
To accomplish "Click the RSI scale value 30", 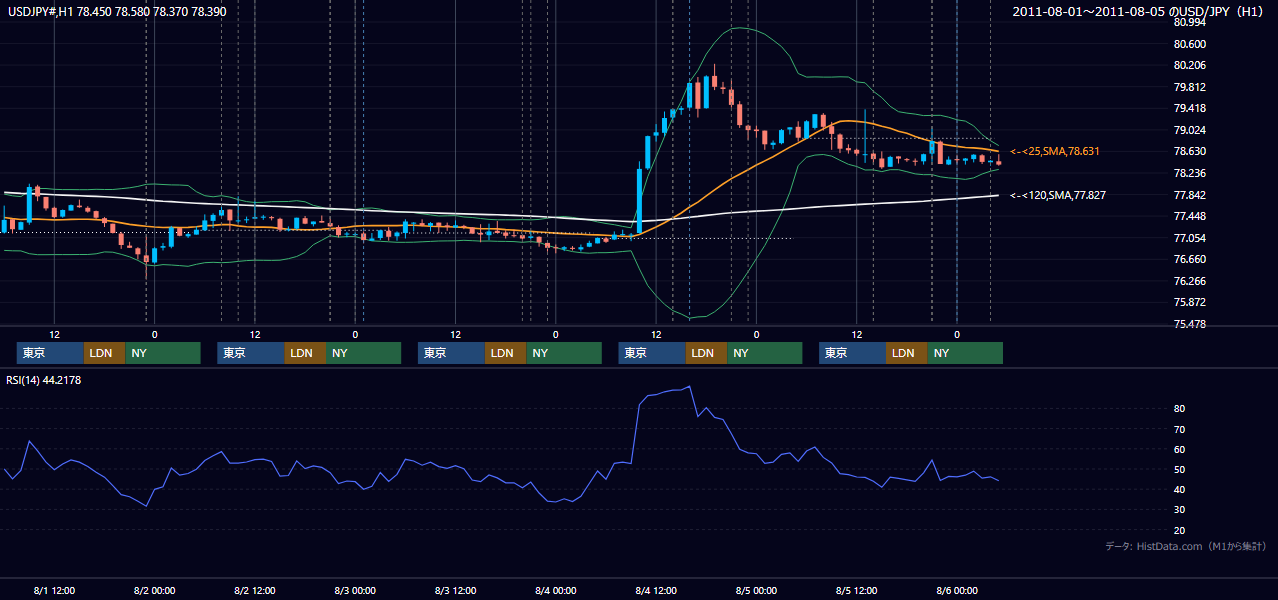I will (x=1179, y=510).
